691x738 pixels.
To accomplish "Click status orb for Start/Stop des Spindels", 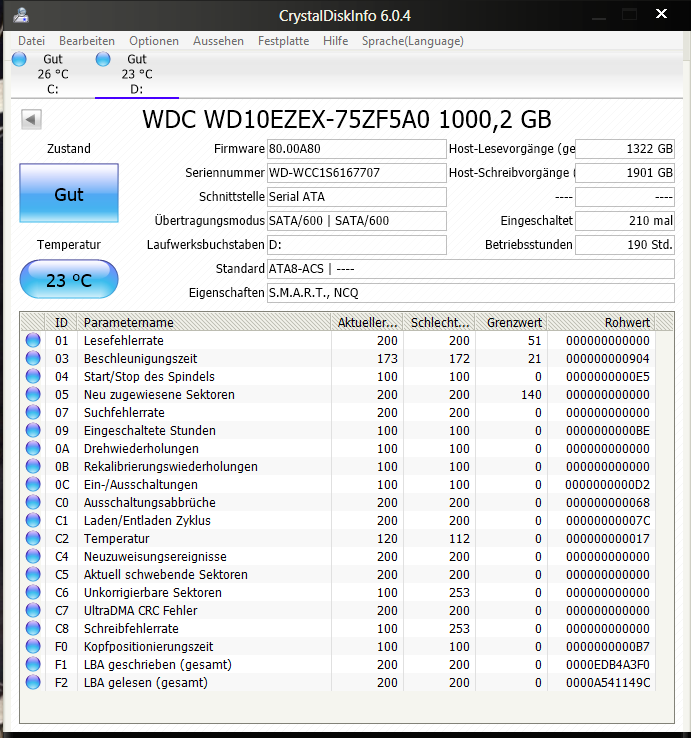I will (x=33, y=376).
